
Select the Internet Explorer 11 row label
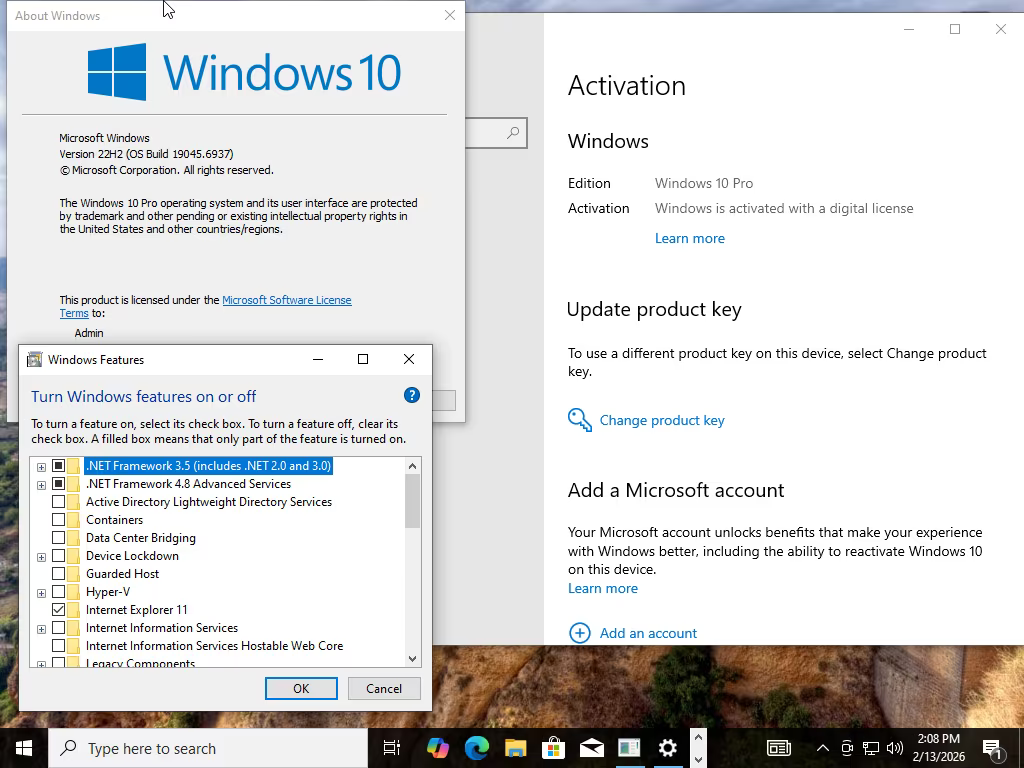pyautogui.click(x=136, y=610)
